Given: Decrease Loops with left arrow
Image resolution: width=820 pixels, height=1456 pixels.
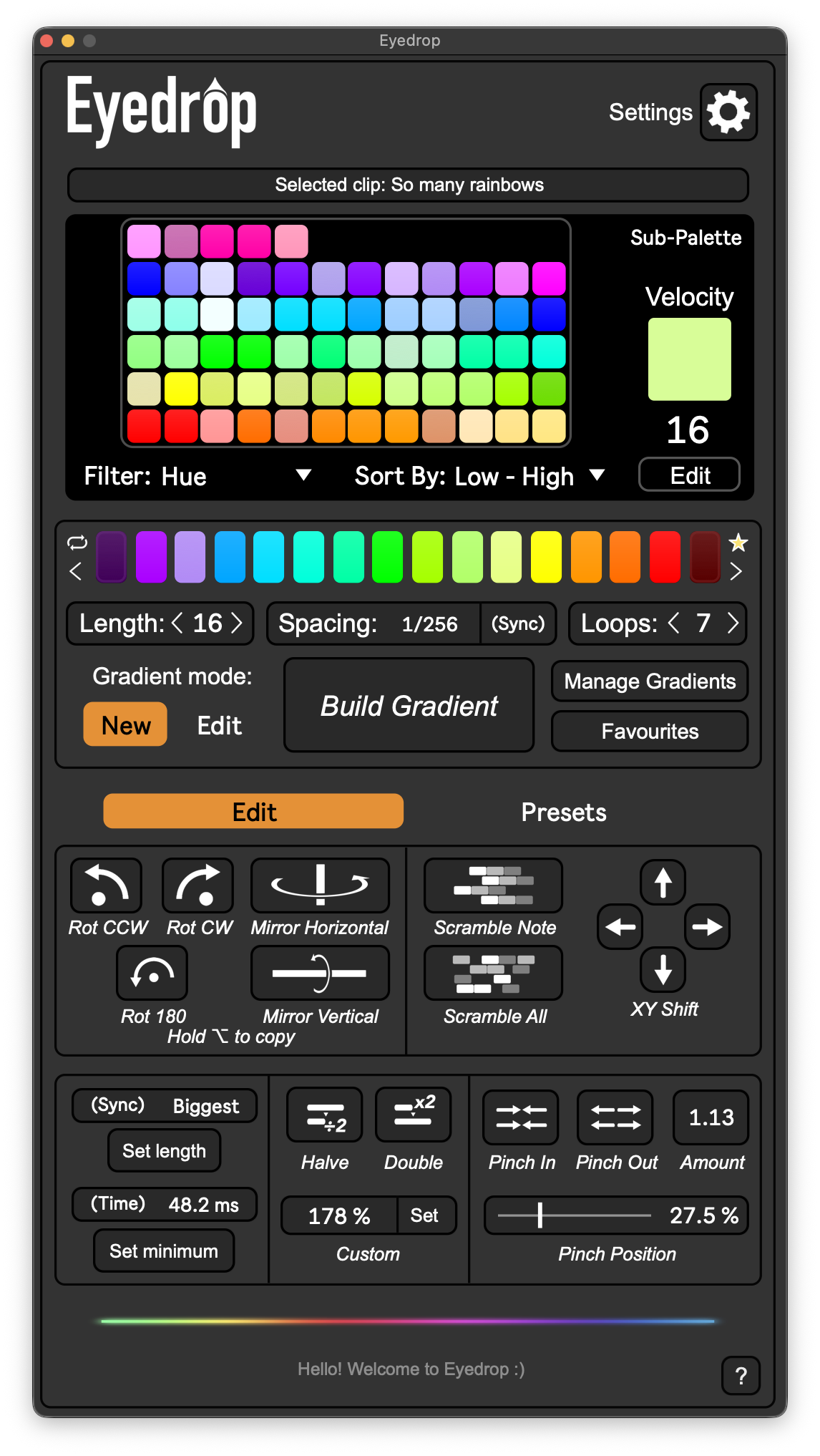Looking at the screenshot, I should point(673,623).
